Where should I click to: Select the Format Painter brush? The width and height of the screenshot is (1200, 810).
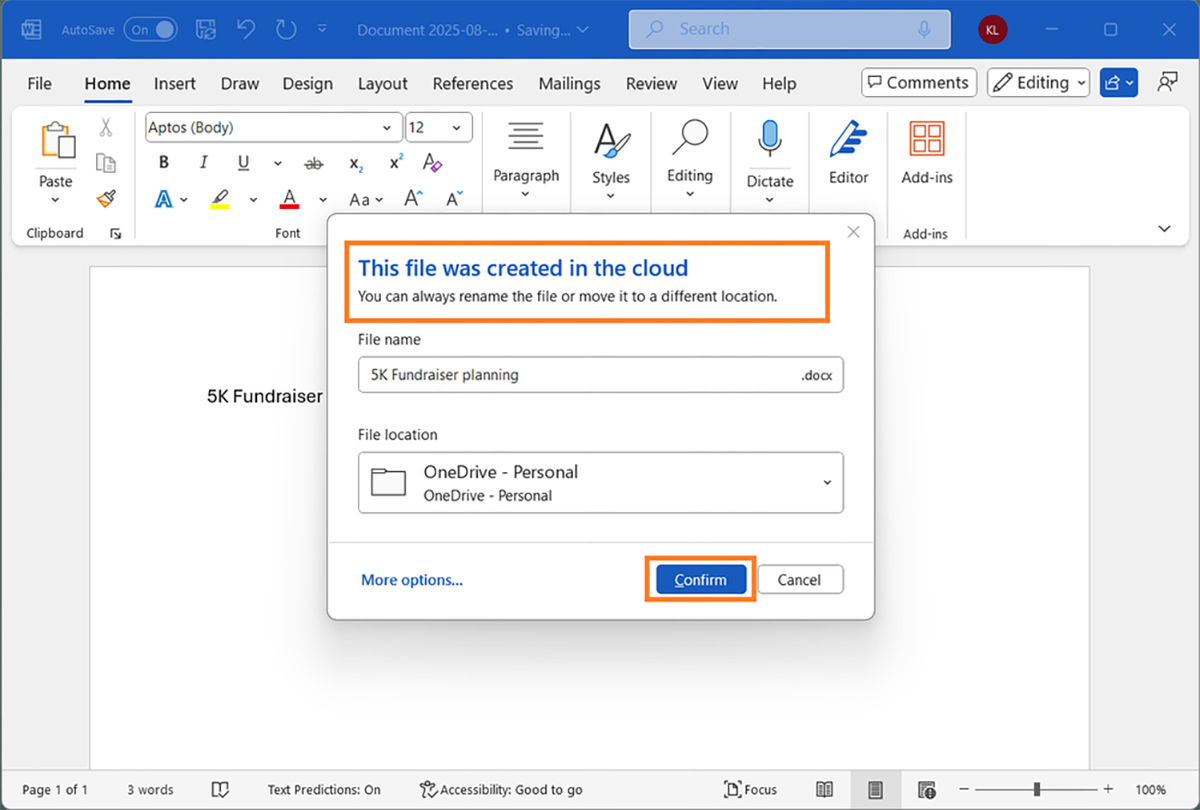106,198
